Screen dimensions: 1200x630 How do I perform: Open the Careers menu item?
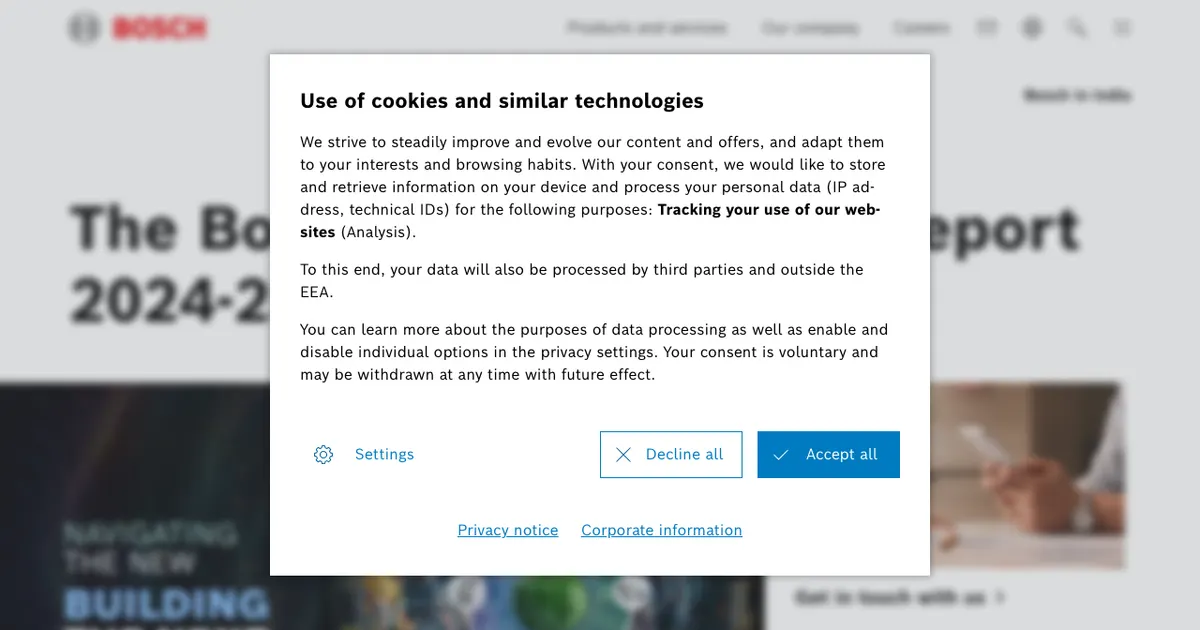(x=921, y=28)
